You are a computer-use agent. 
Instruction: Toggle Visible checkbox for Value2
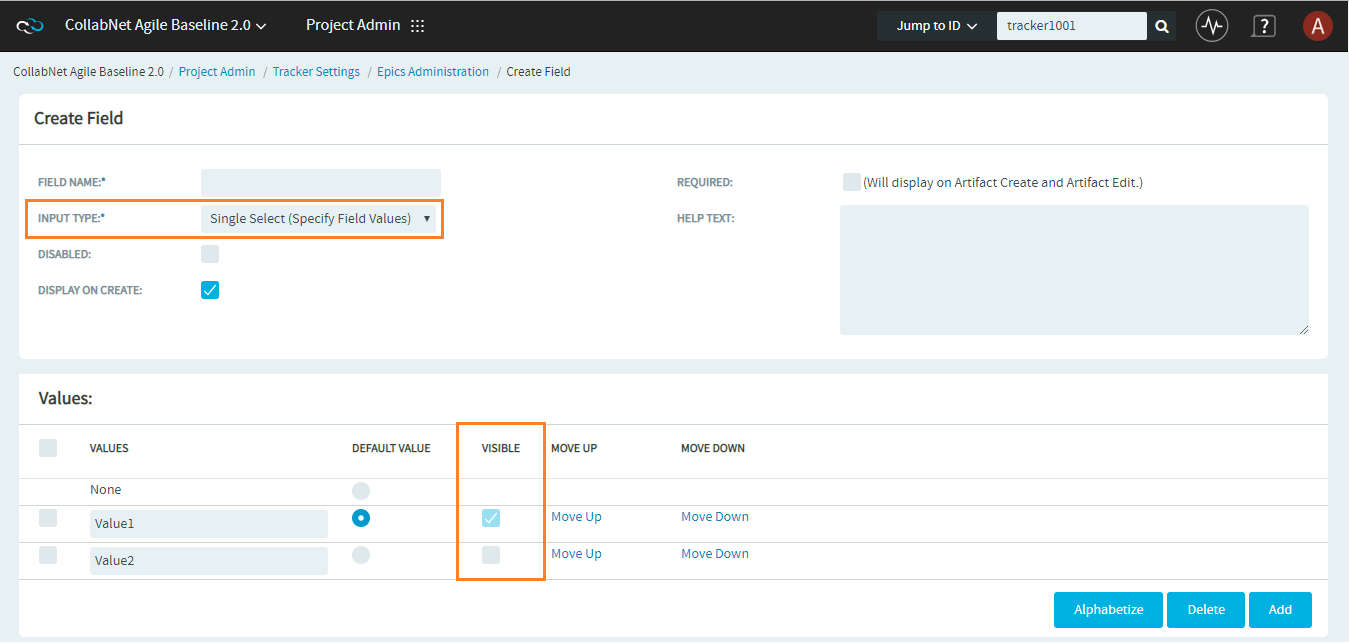491,555
